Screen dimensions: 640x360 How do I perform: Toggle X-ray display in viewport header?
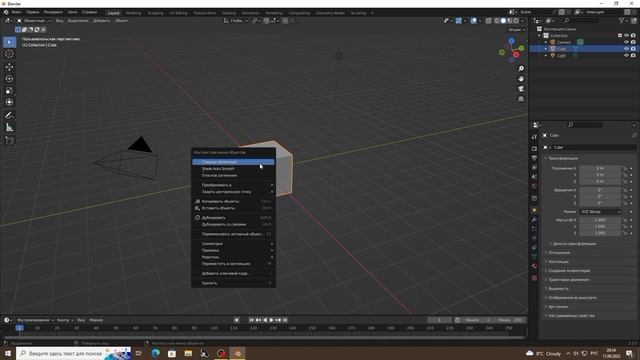click(x=489, y=21)
